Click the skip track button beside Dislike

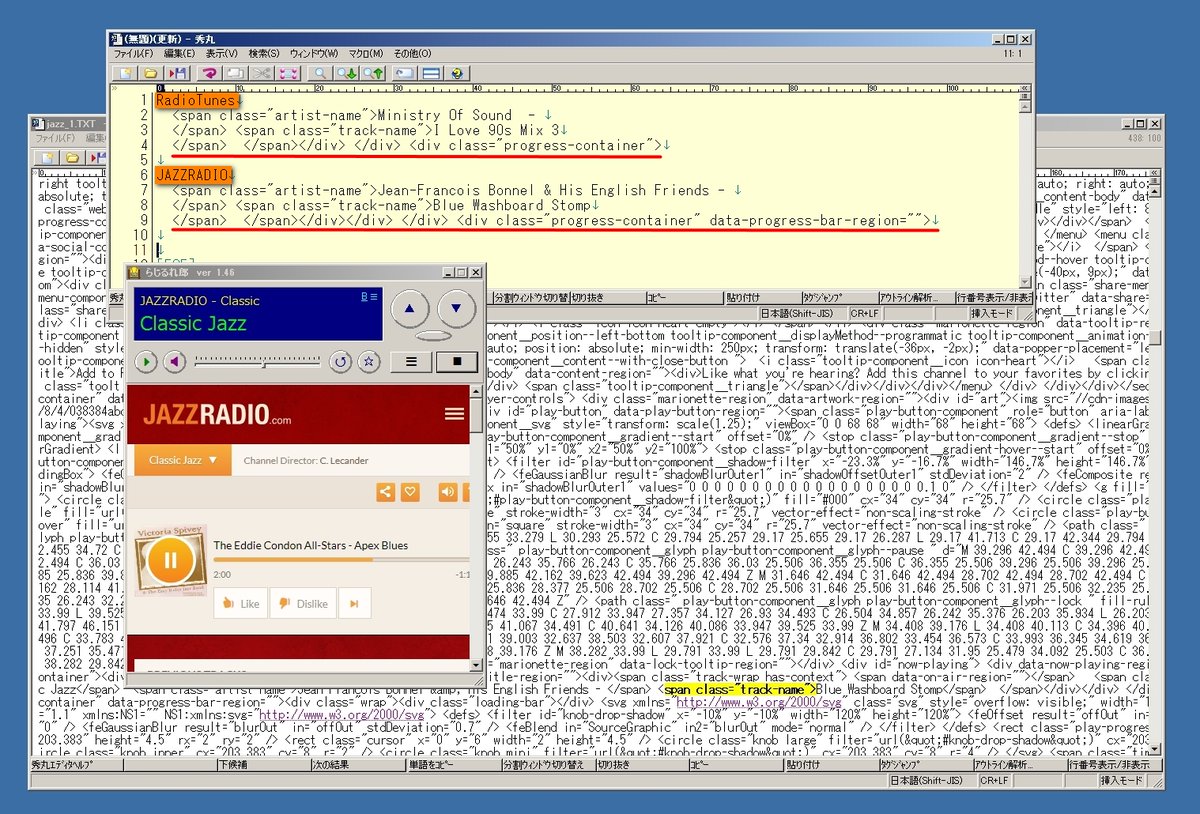point(355,603)
